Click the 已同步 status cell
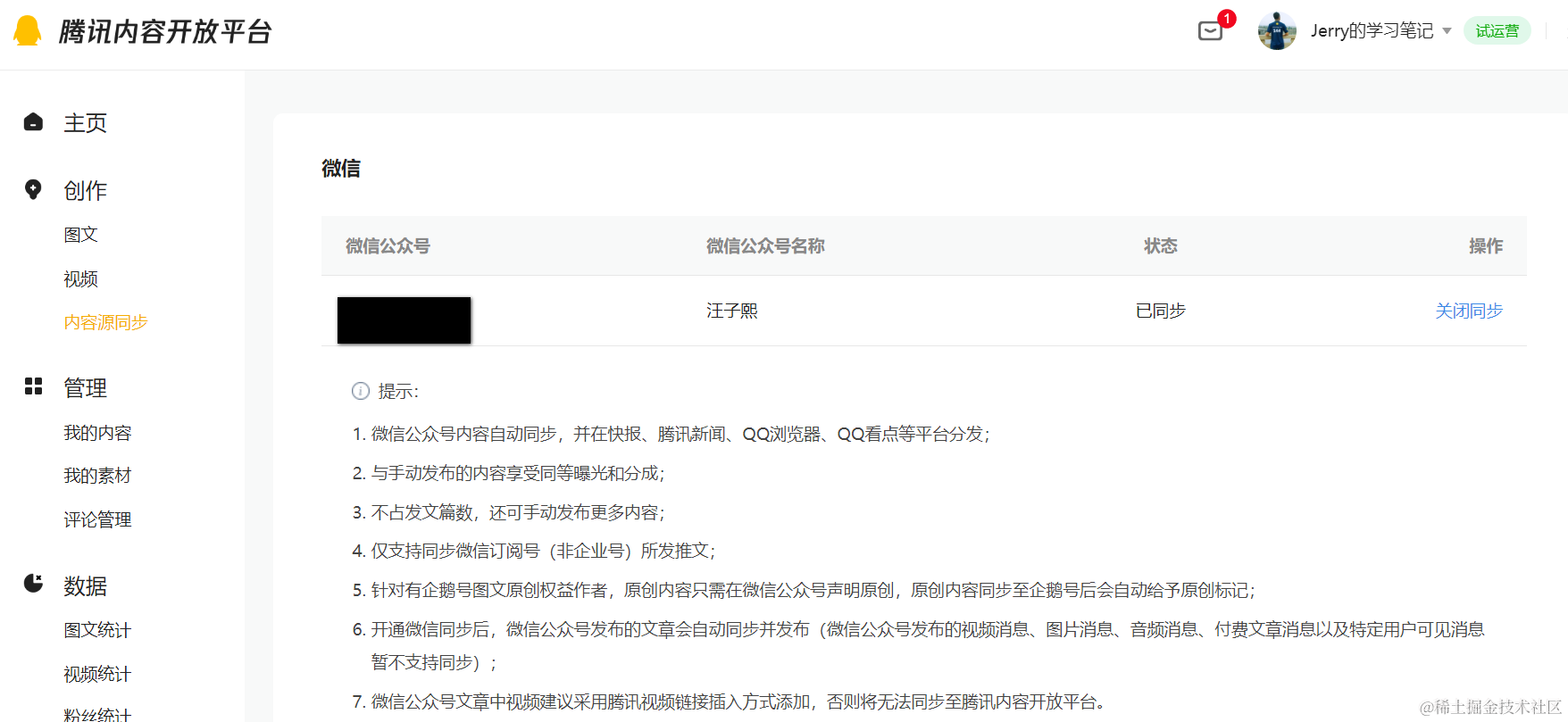This screenshot has width=1568, height=722. [1161, 311]
